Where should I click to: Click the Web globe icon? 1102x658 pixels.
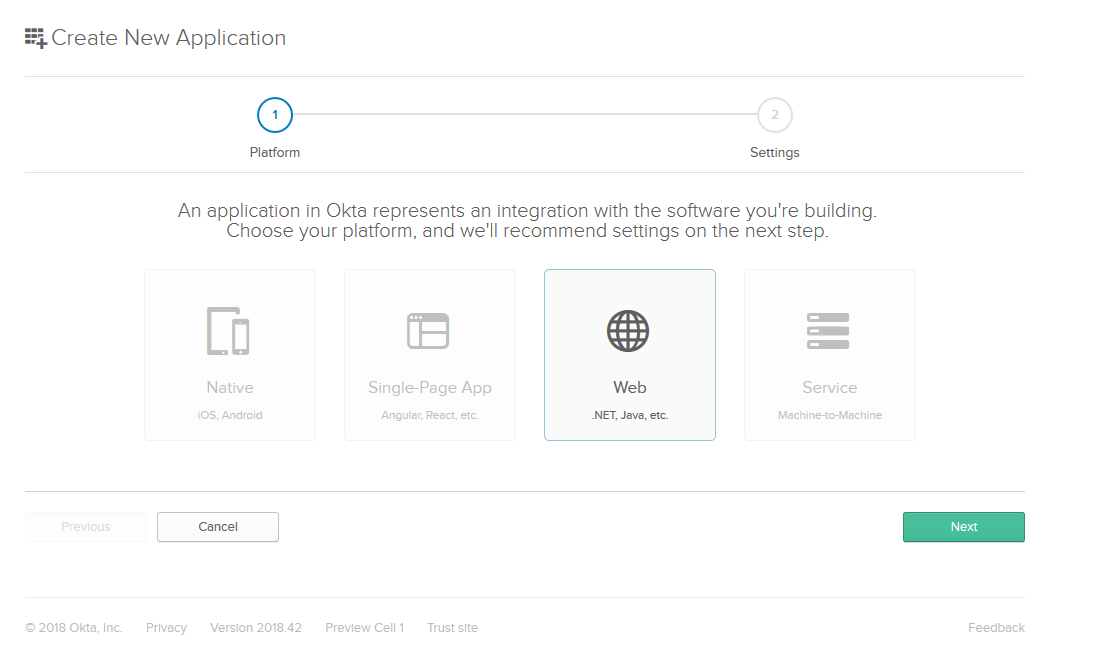click(x=629, y=331)
